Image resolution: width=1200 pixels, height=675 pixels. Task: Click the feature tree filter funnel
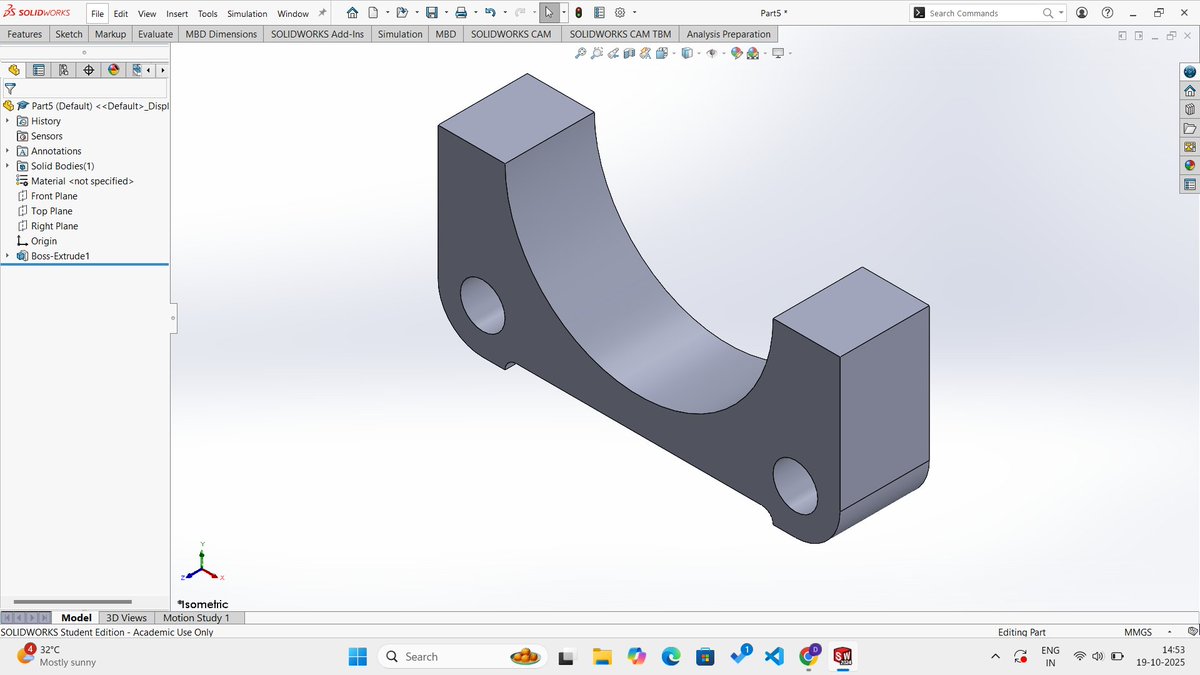tap(10, 88)
